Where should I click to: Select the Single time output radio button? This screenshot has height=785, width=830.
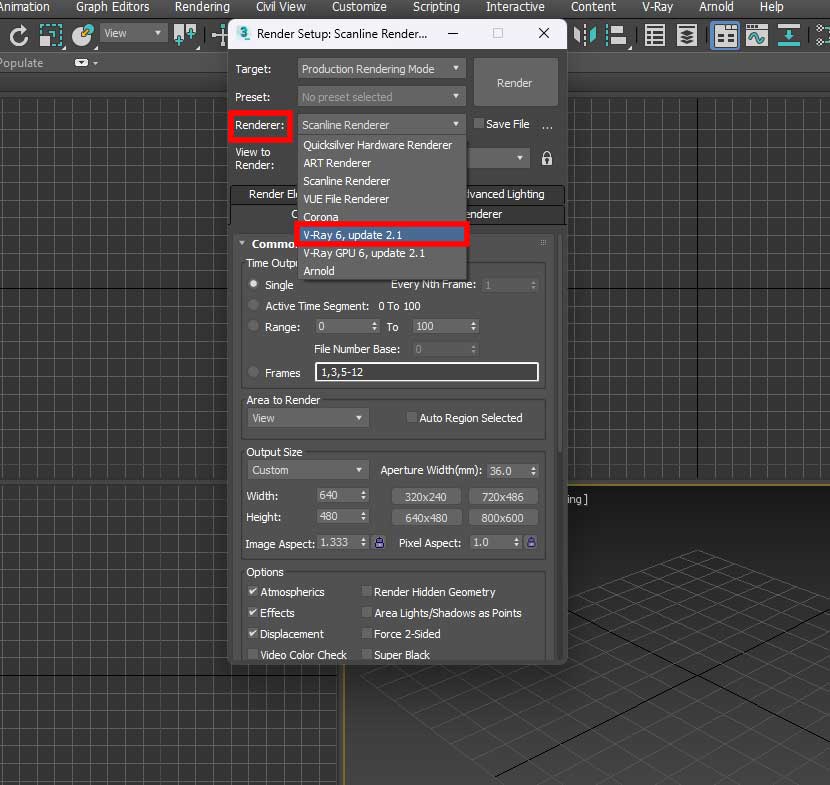[x=254, y=284]
